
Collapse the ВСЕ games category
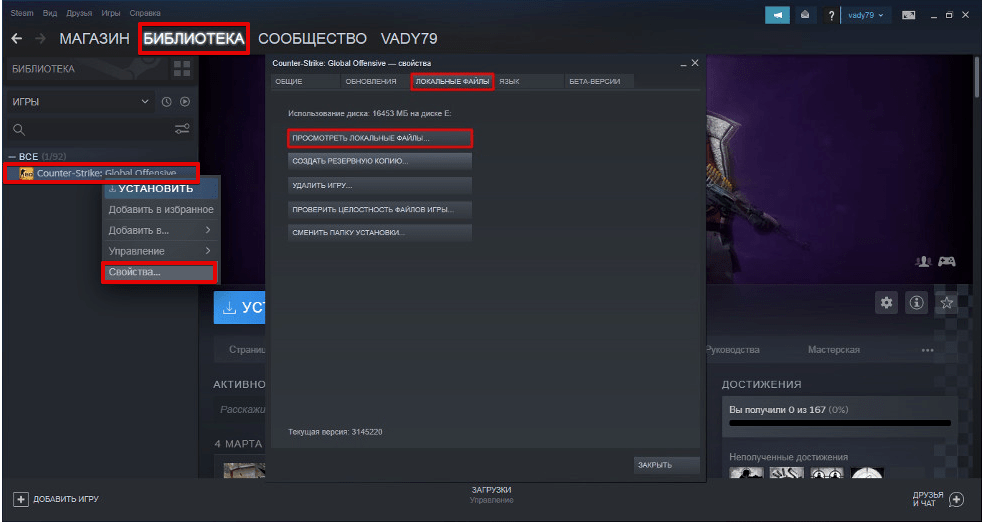tap(12, 157)
